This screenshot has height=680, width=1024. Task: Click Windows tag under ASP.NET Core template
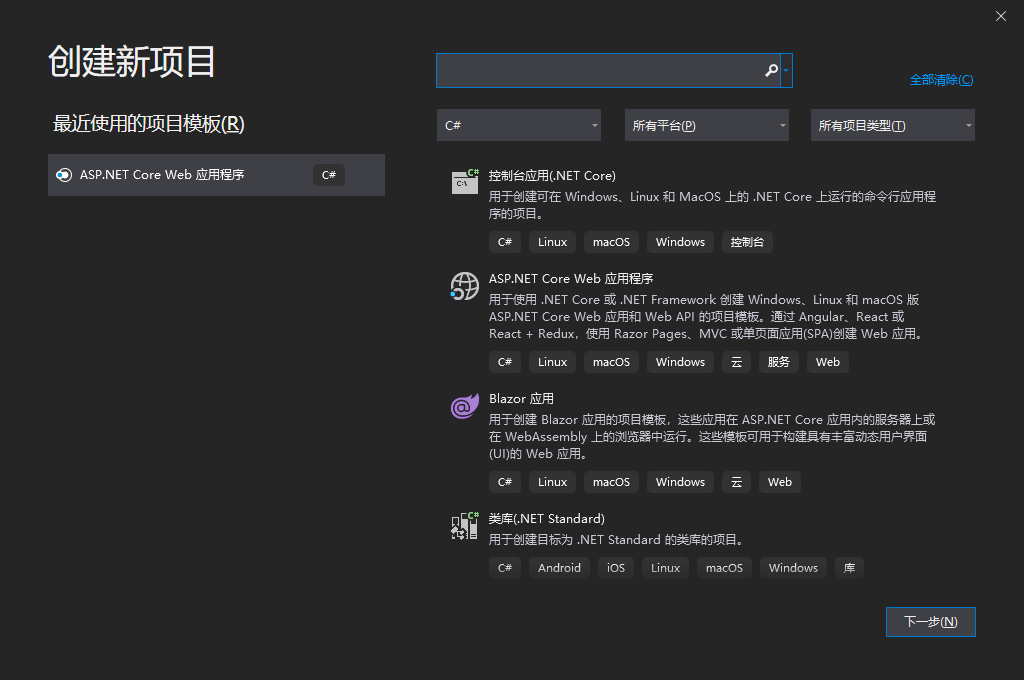(680, 363)
